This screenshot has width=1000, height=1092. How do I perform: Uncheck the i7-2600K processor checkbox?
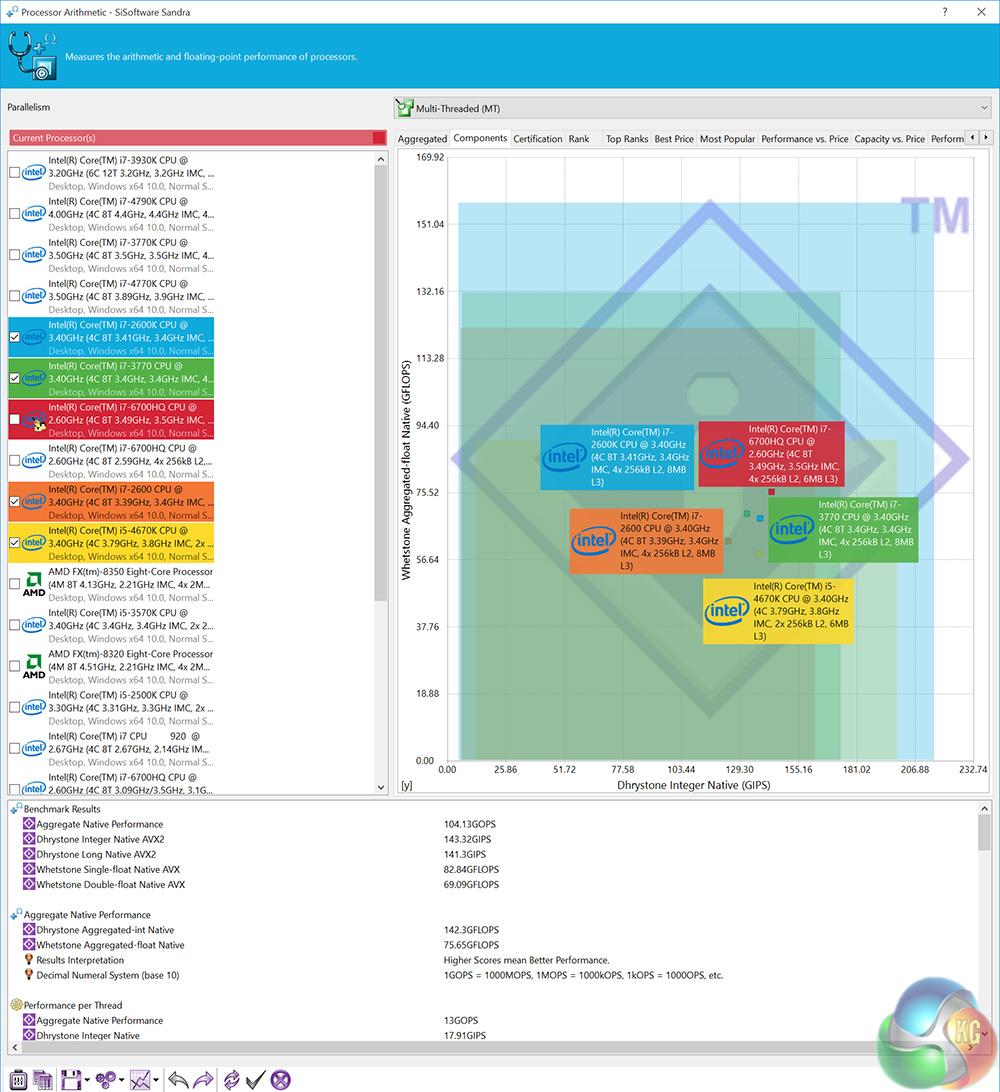(x=15, y=337)
